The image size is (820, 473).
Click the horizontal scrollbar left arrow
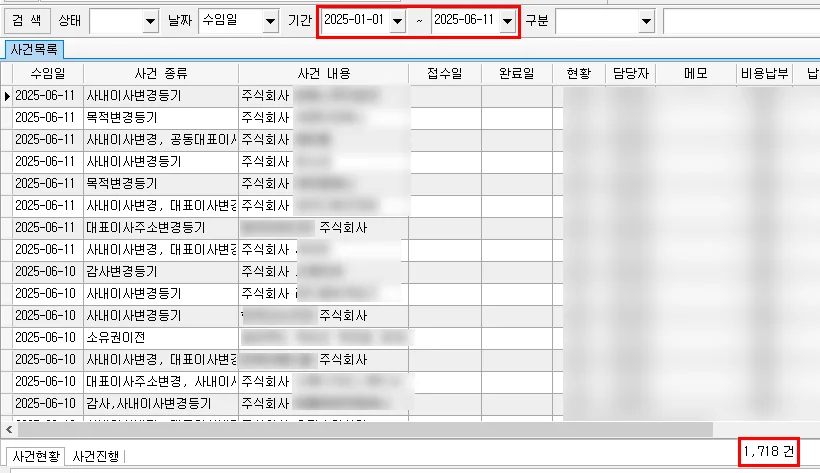pyautogui.click(x=9, y=430)
